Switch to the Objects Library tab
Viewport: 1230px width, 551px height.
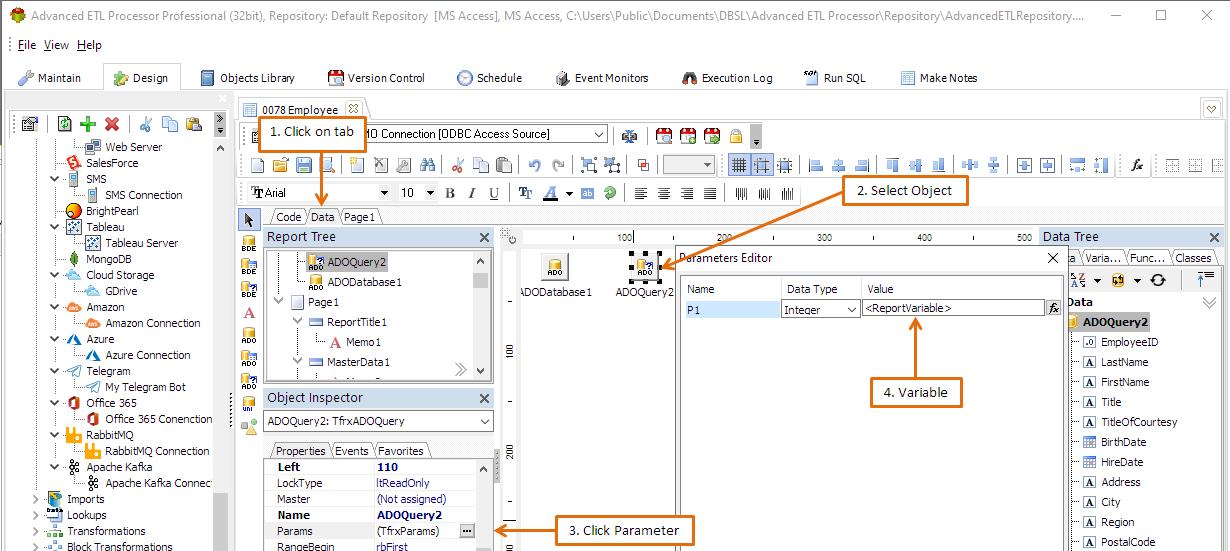(248, 78)
